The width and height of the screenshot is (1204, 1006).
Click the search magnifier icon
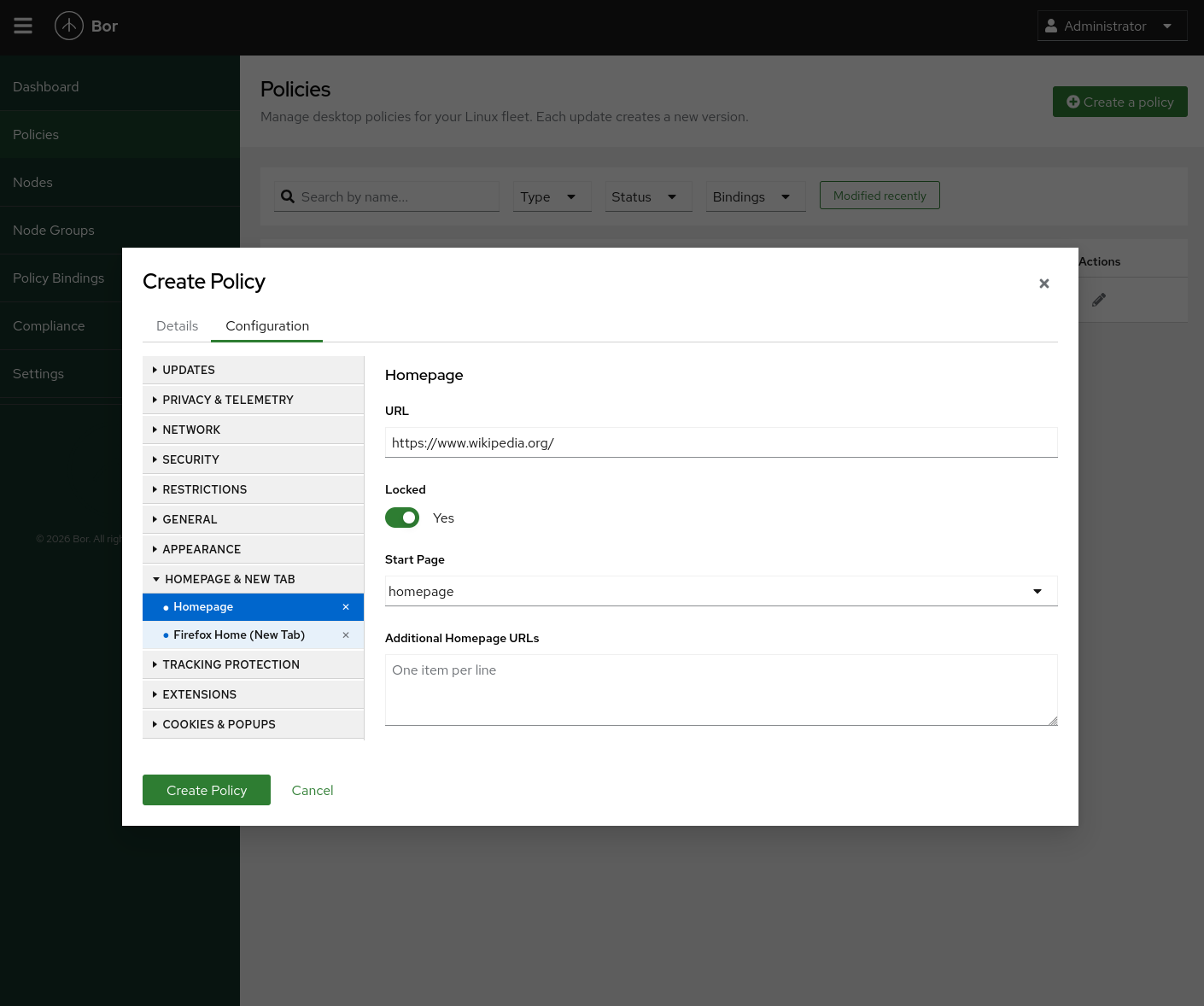pyautogui.click(x=288, y=196)
